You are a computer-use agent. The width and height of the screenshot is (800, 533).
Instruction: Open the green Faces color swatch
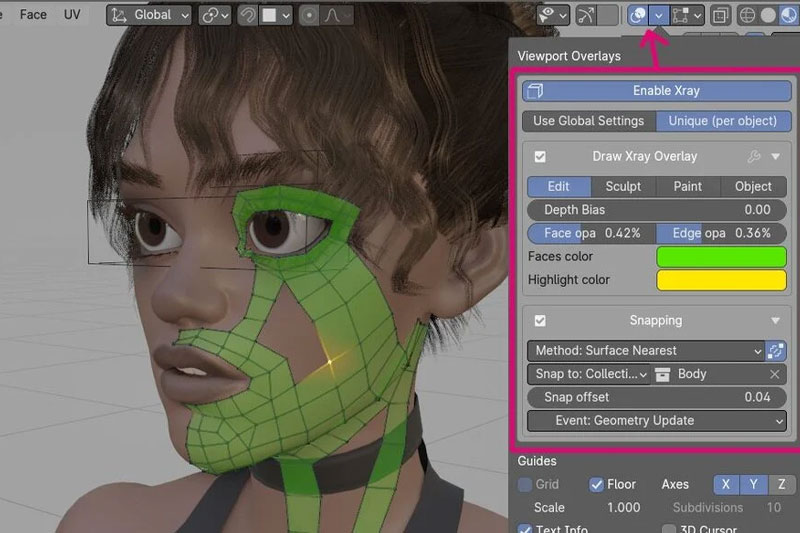click(x=721, y=257)
